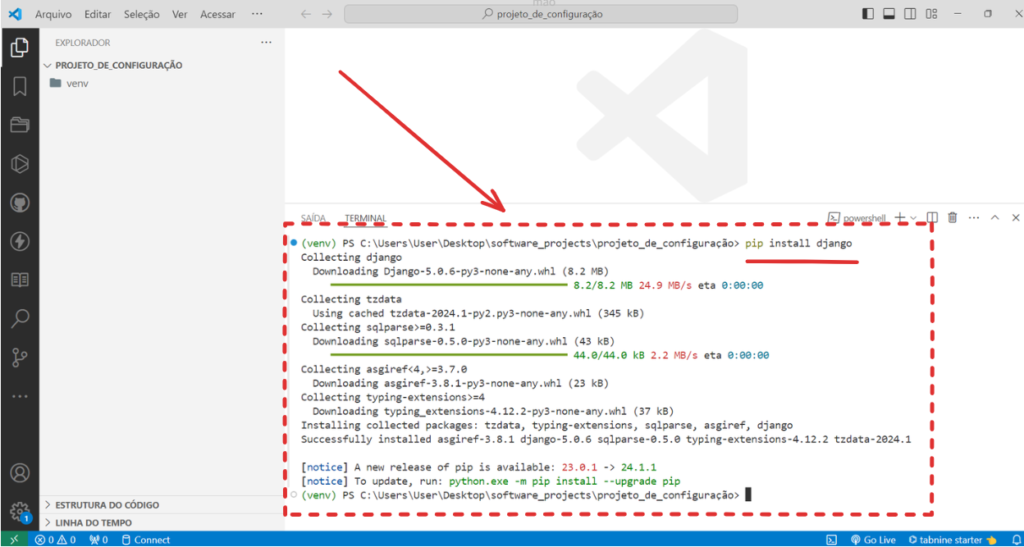Open the Ver menu
1024x547 pixels.
click(180, 14)
